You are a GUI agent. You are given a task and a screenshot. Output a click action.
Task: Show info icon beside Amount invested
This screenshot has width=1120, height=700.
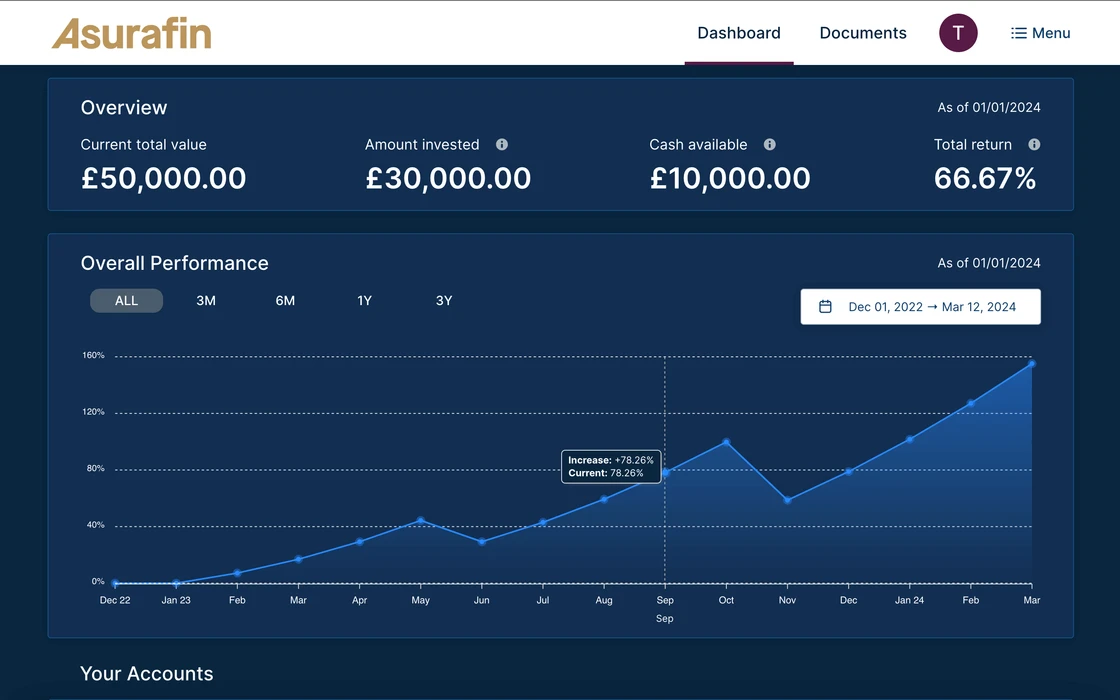[x=502, y=144]
